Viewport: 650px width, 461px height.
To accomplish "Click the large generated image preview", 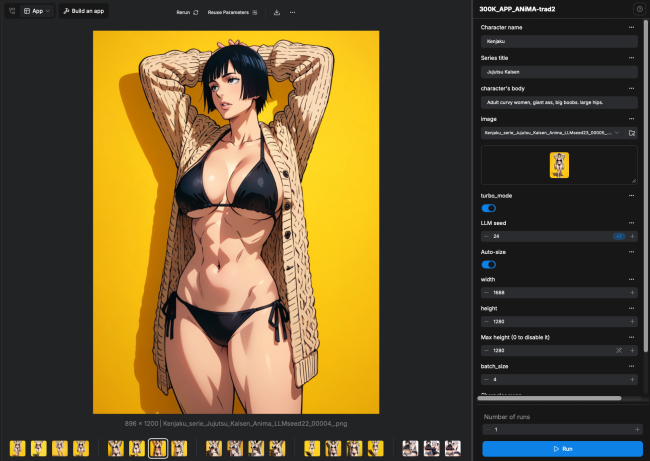I will [236, 222].
